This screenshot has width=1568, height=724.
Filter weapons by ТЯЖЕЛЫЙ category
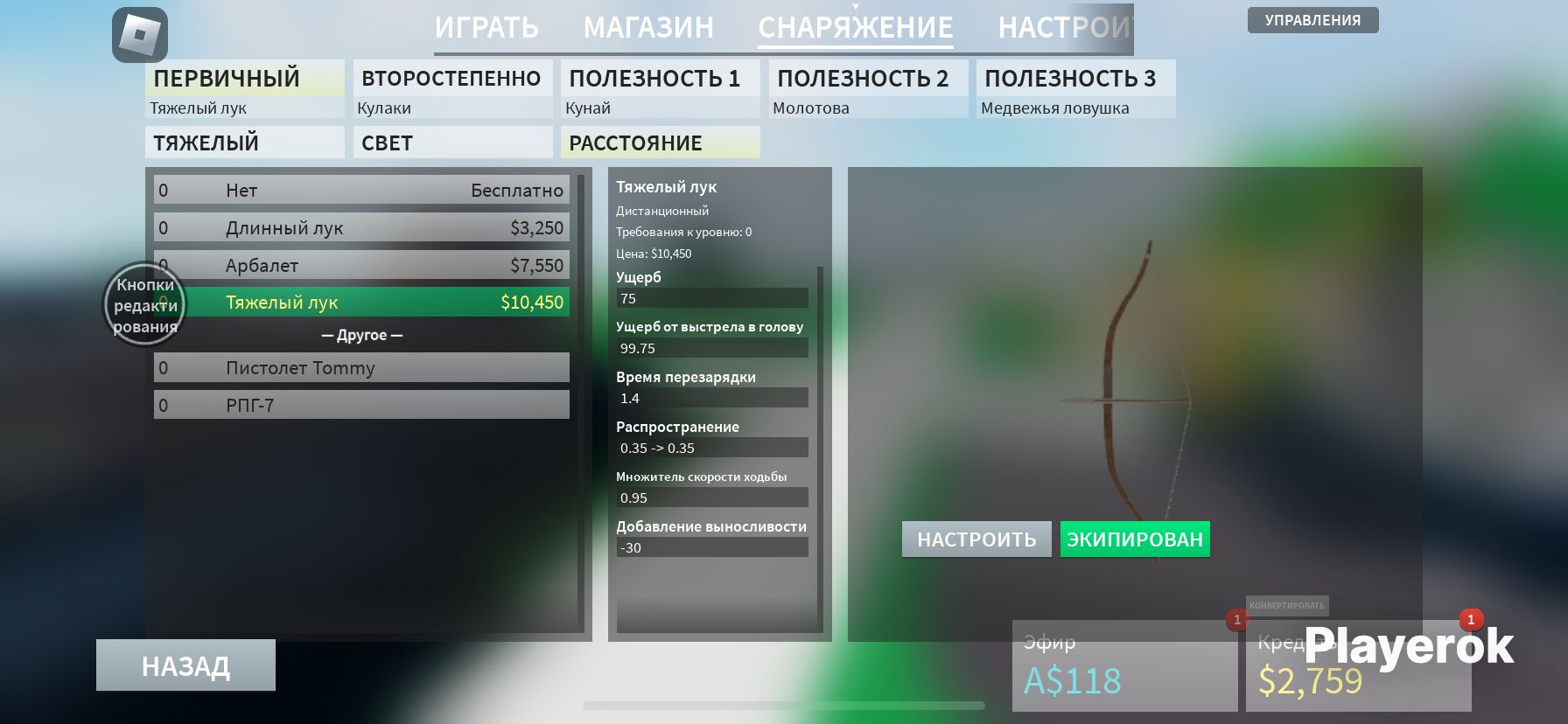(245, 143)
